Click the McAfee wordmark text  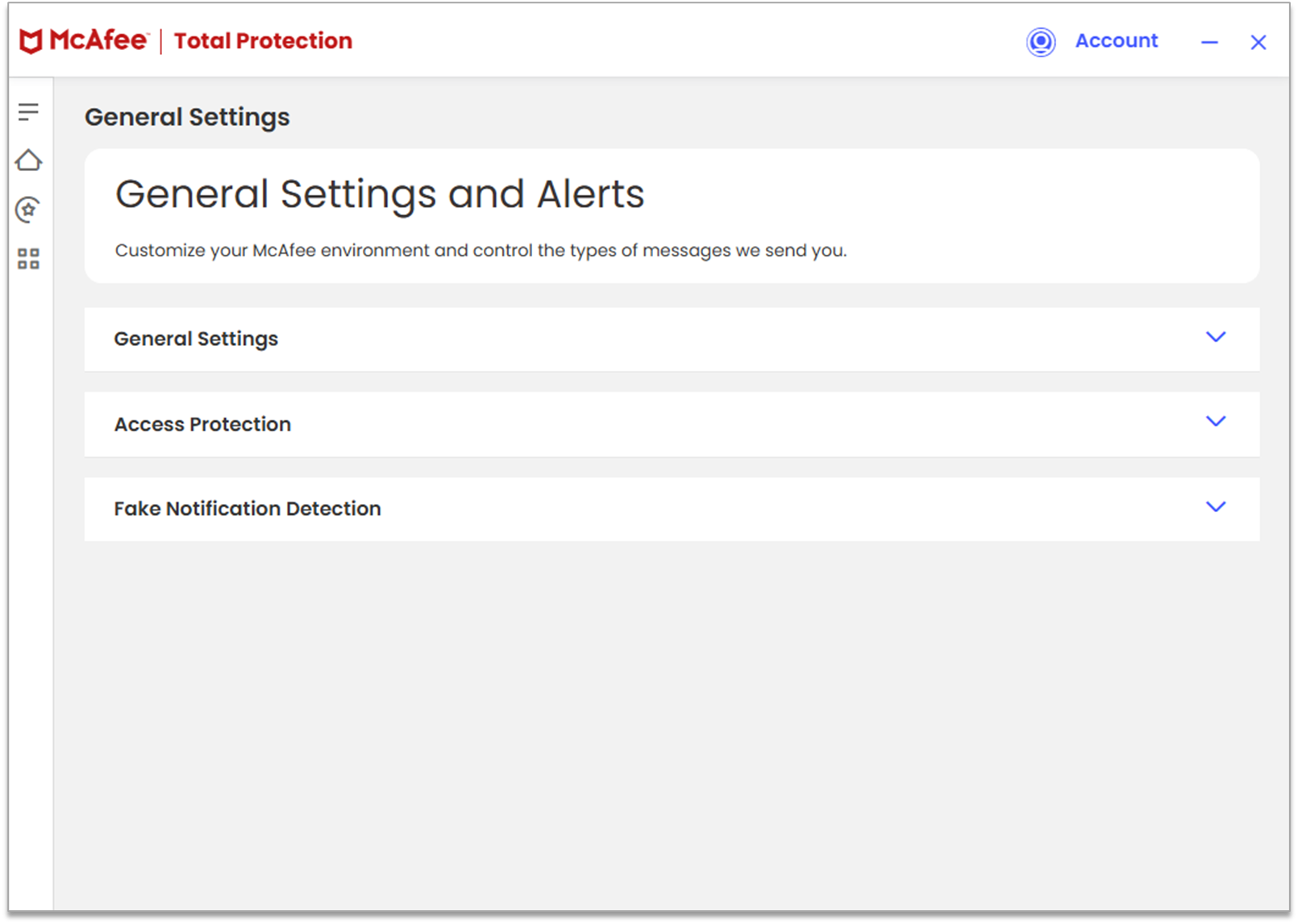coord(99,40)
